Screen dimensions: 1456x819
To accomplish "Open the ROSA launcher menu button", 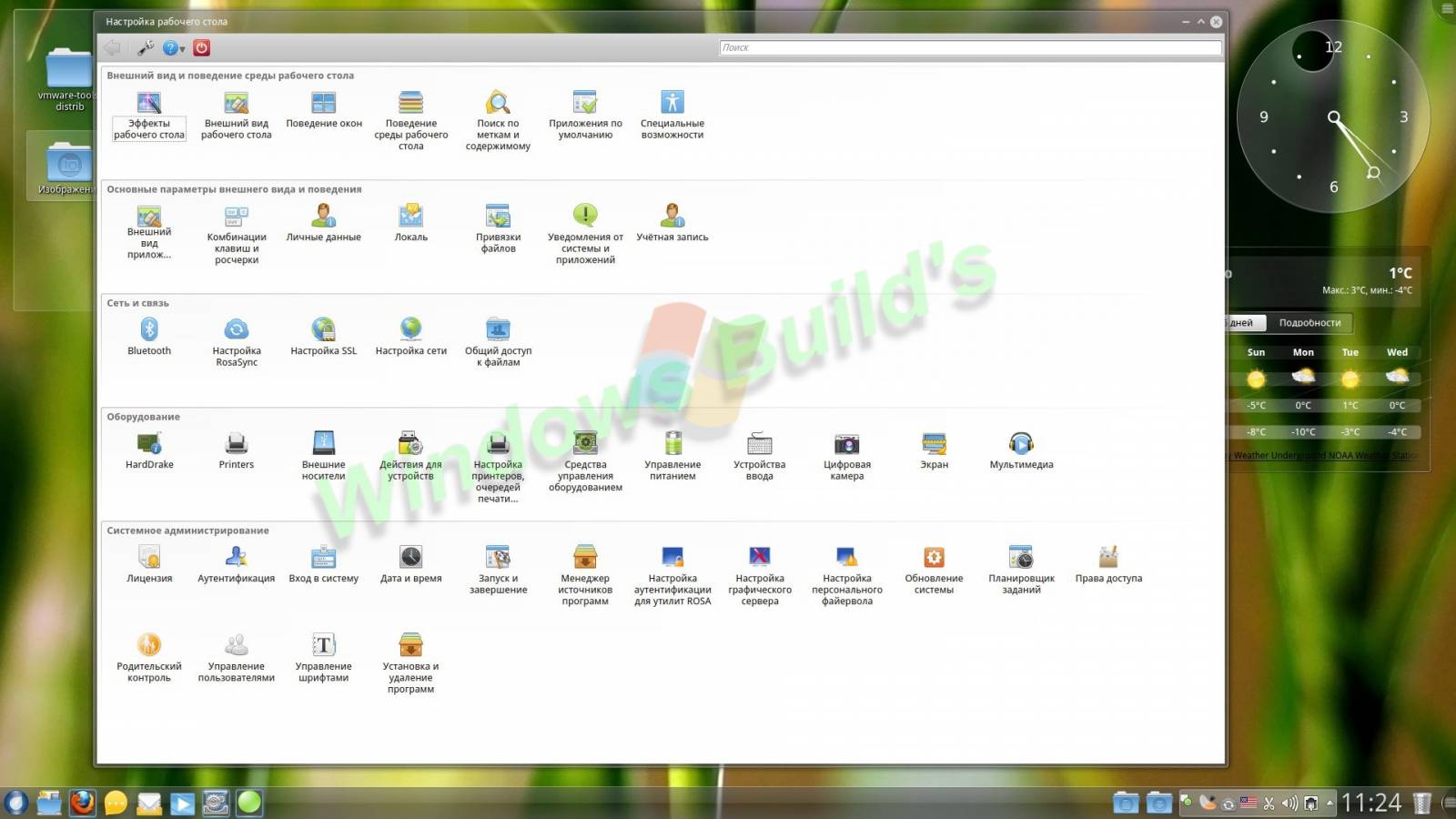I will 16,803.
